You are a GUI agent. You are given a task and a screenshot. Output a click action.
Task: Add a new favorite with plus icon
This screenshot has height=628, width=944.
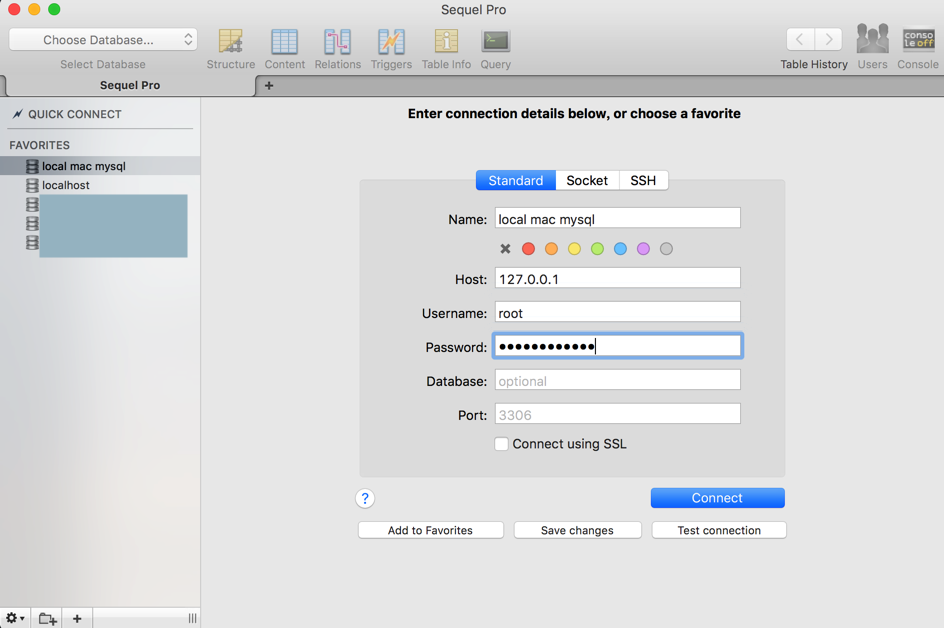[x=77, y=618]
